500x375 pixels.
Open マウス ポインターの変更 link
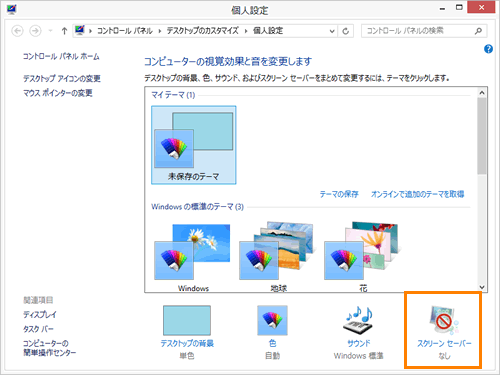58,93
